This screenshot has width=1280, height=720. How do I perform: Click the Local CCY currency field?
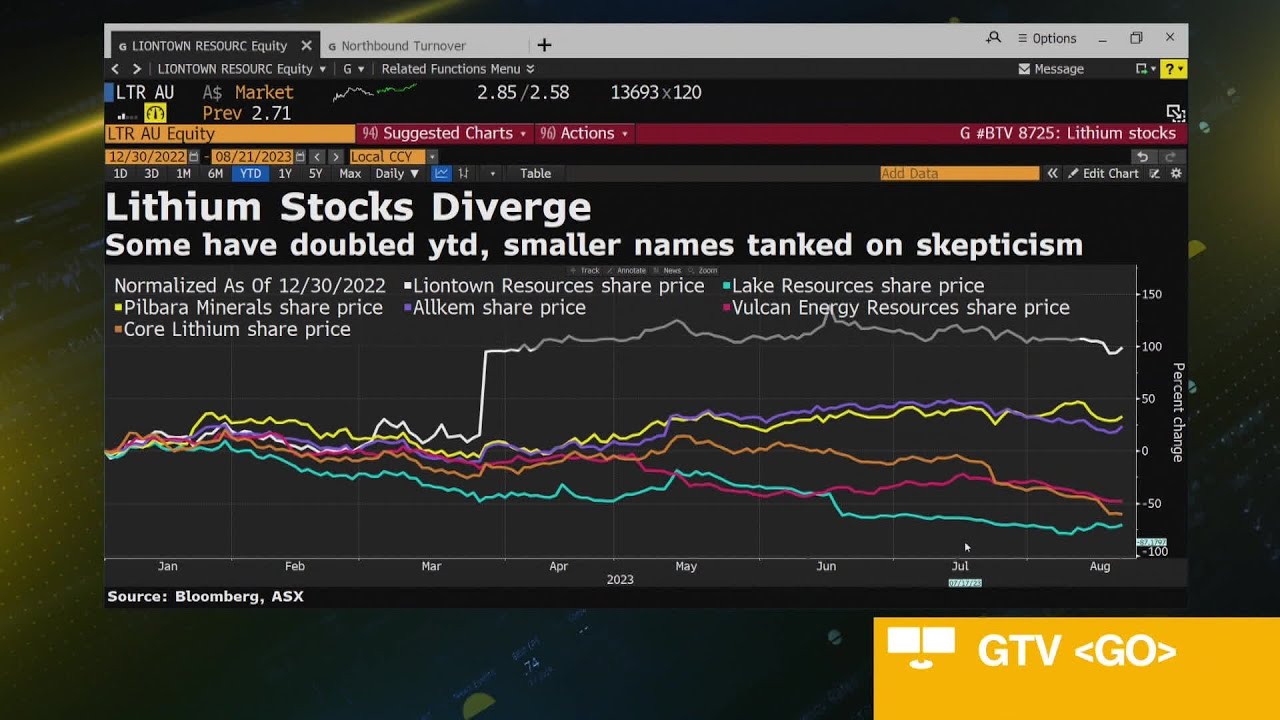tap(387, 157)
